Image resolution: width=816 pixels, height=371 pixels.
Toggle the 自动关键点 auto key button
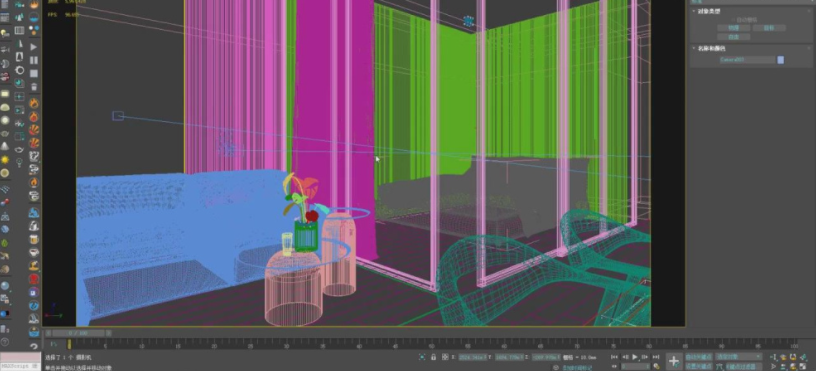[x=698, y=357]
